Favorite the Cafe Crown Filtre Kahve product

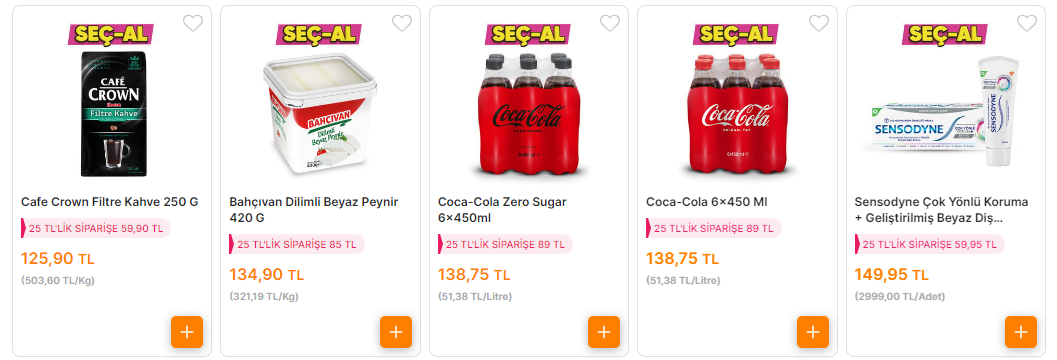pyautogui.click(x=193, y=24)
